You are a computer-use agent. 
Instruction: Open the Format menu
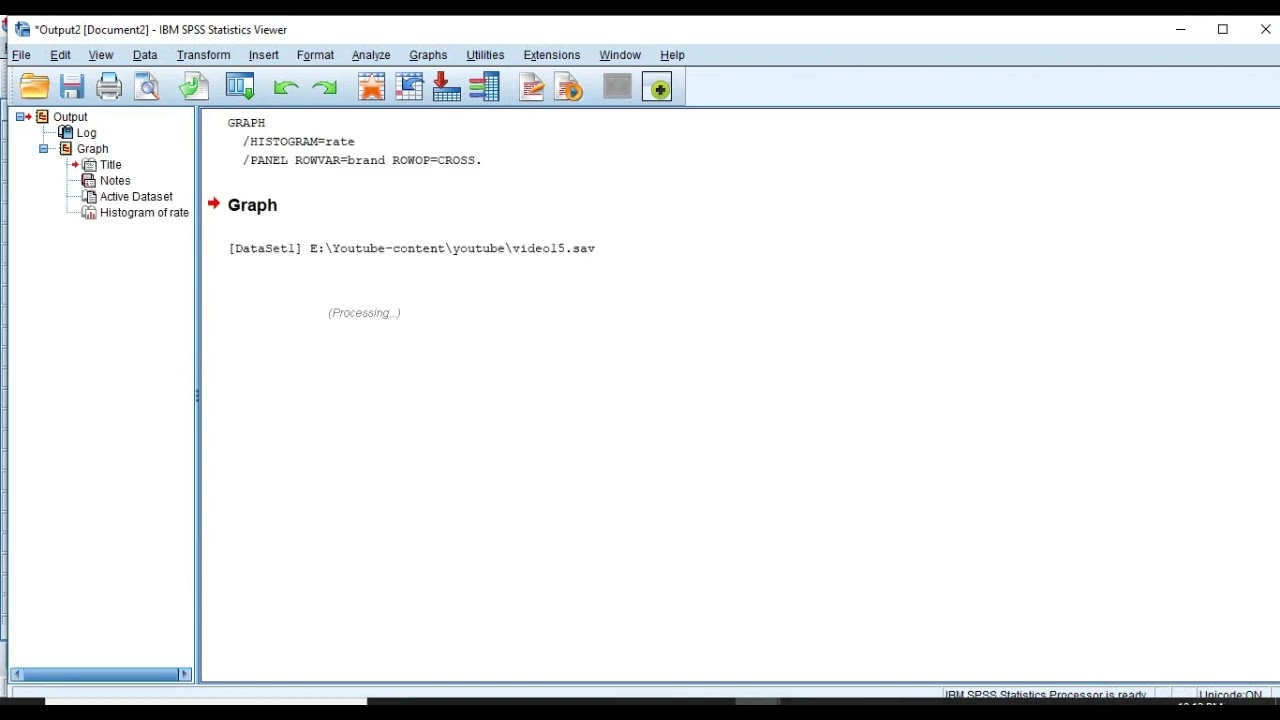pos(315,55)
